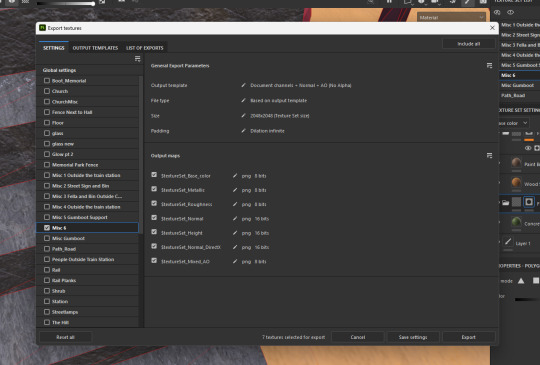Check the Boot_Memorial texture set
Image resolution: width=540 pixels, height=365 pixels.
click(47, 81)
